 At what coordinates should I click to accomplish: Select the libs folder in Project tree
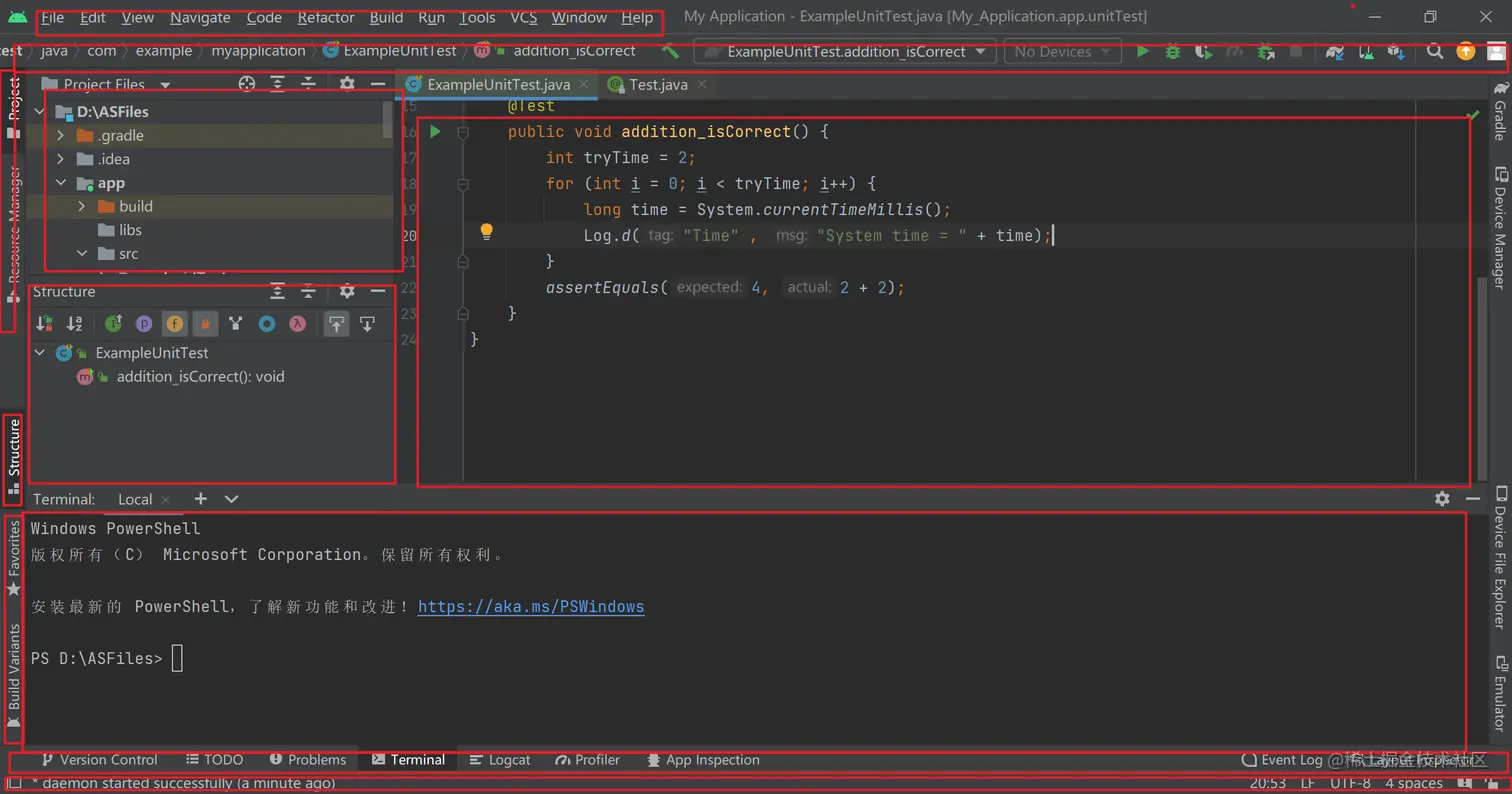[130, 230]
